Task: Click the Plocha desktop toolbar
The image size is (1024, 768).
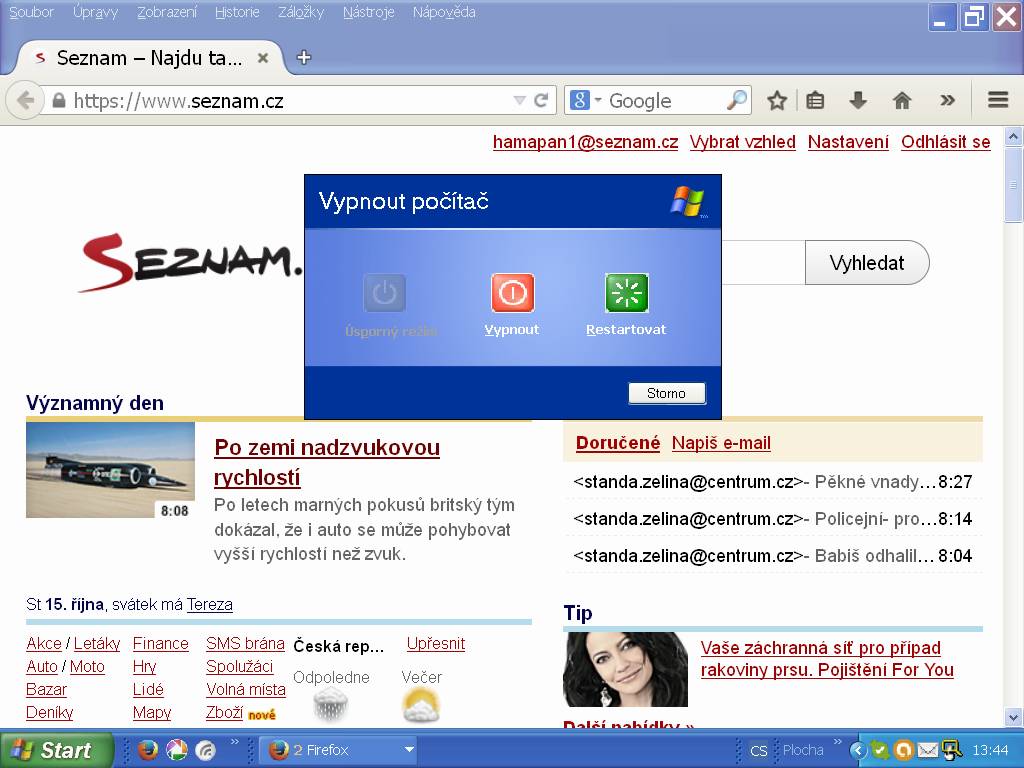Action: pyautogui.click(x=803, y=750)
